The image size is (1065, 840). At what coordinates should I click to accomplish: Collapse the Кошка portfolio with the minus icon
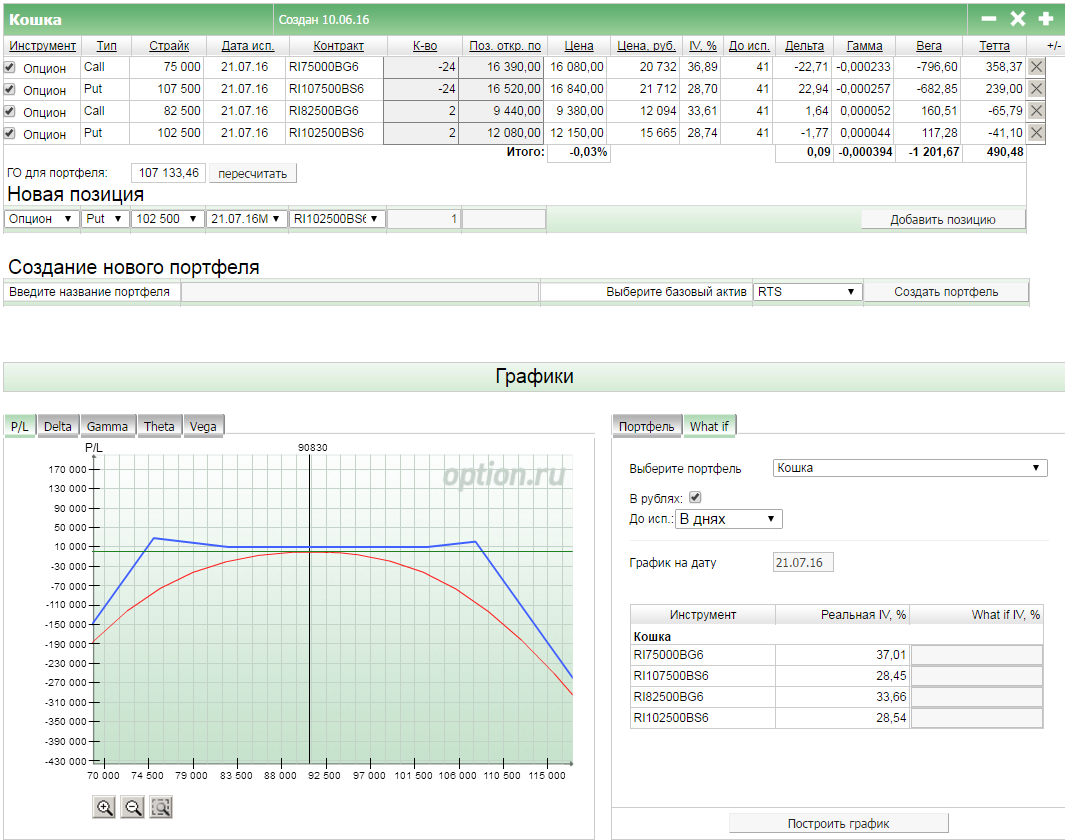pos(989,19)
